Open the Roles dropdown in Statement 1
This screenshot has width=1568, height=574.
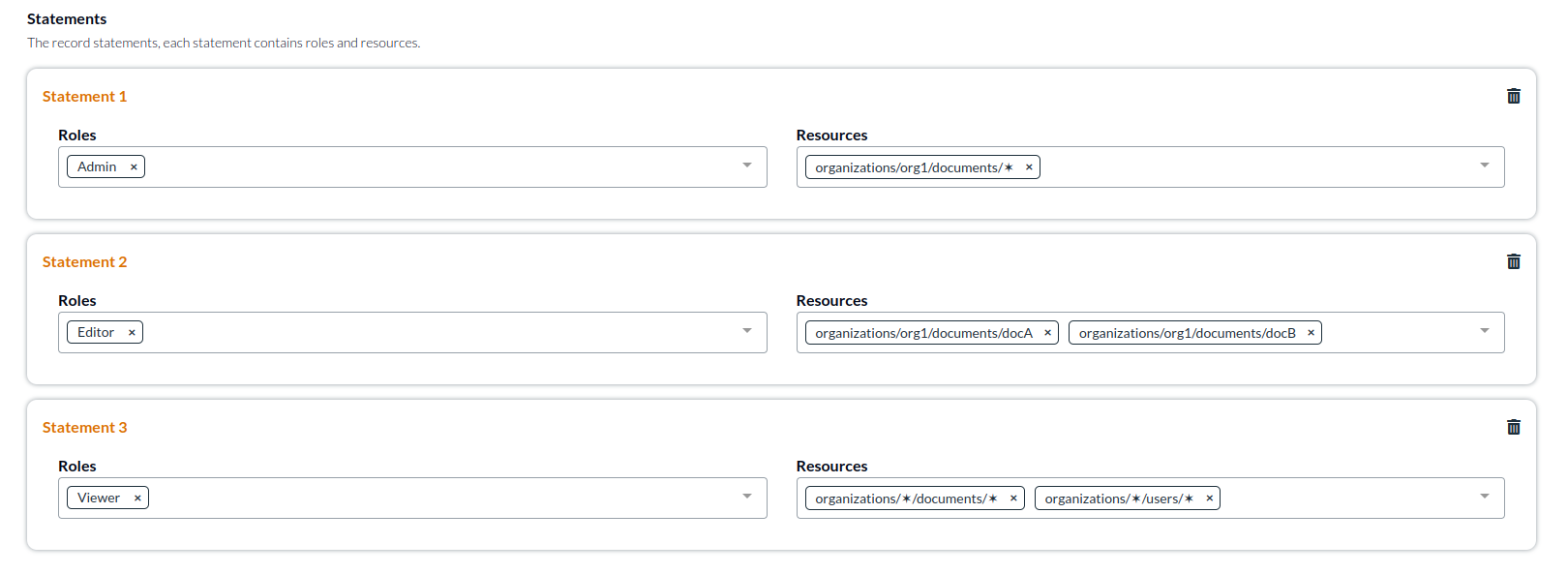tap(747, 166)
